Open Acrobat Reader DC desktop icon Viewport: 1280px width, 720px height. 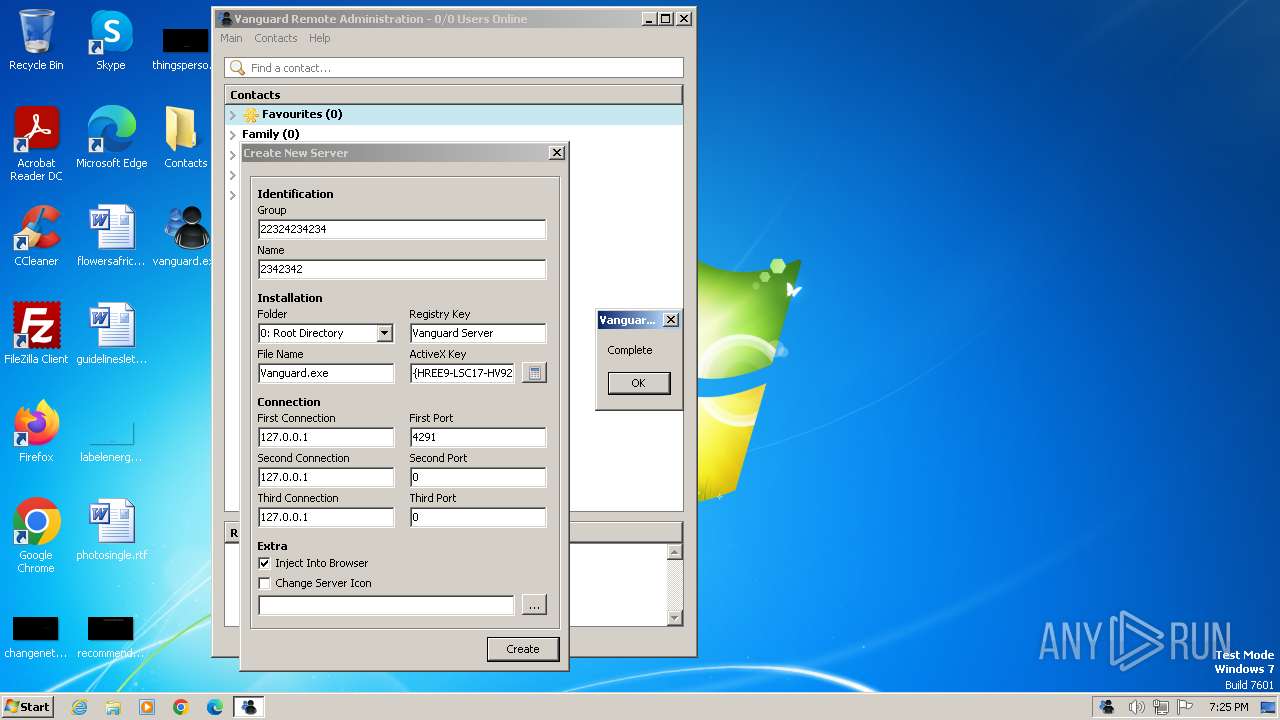point(36,144)
